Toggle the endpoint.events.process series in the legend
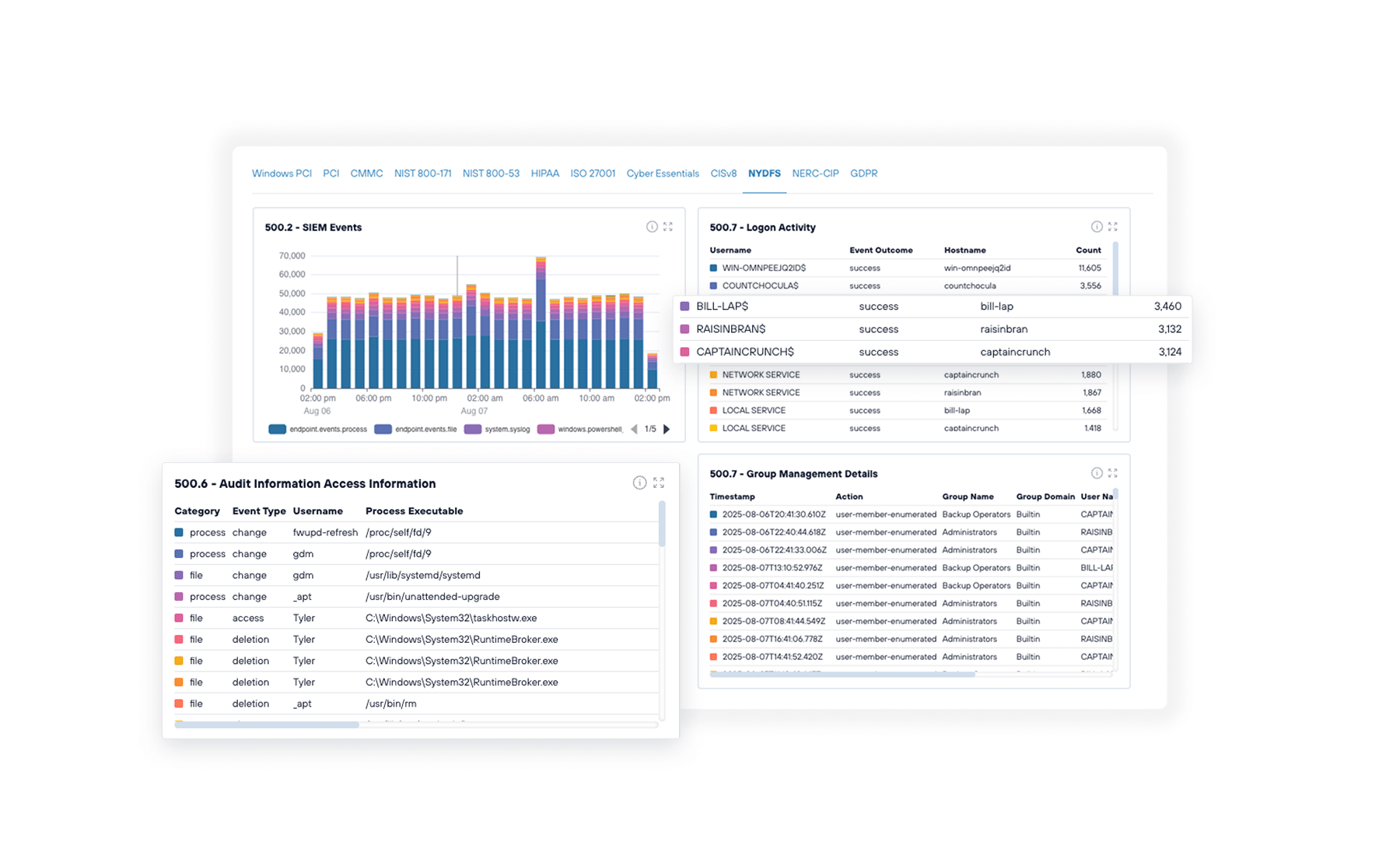The image size is (1400, 856). coord(327,429)
